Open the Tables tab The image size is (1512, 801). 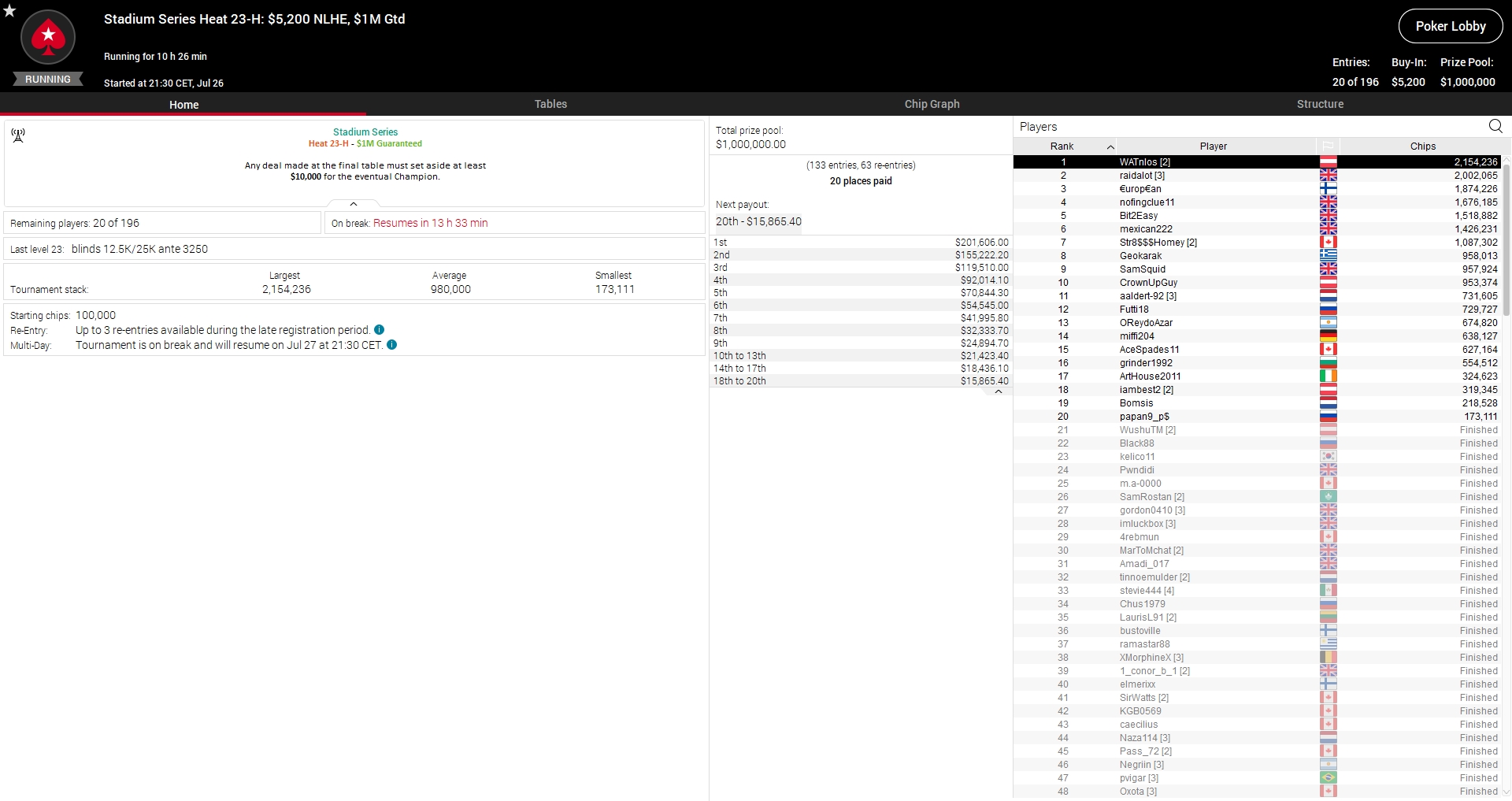pyautogui.click(x=550, y=104)
